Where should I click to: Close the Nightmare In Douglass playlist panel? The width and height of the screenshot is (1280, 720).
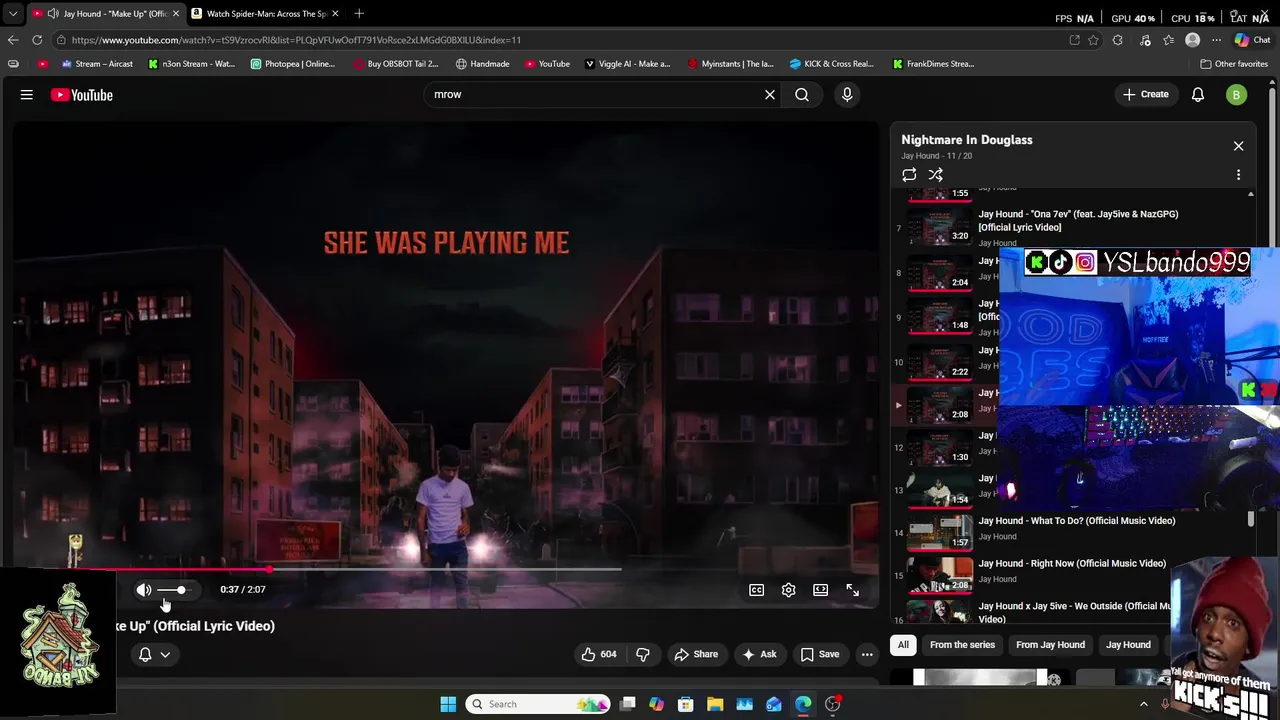pyautogui.click(x=1238, y=146)
